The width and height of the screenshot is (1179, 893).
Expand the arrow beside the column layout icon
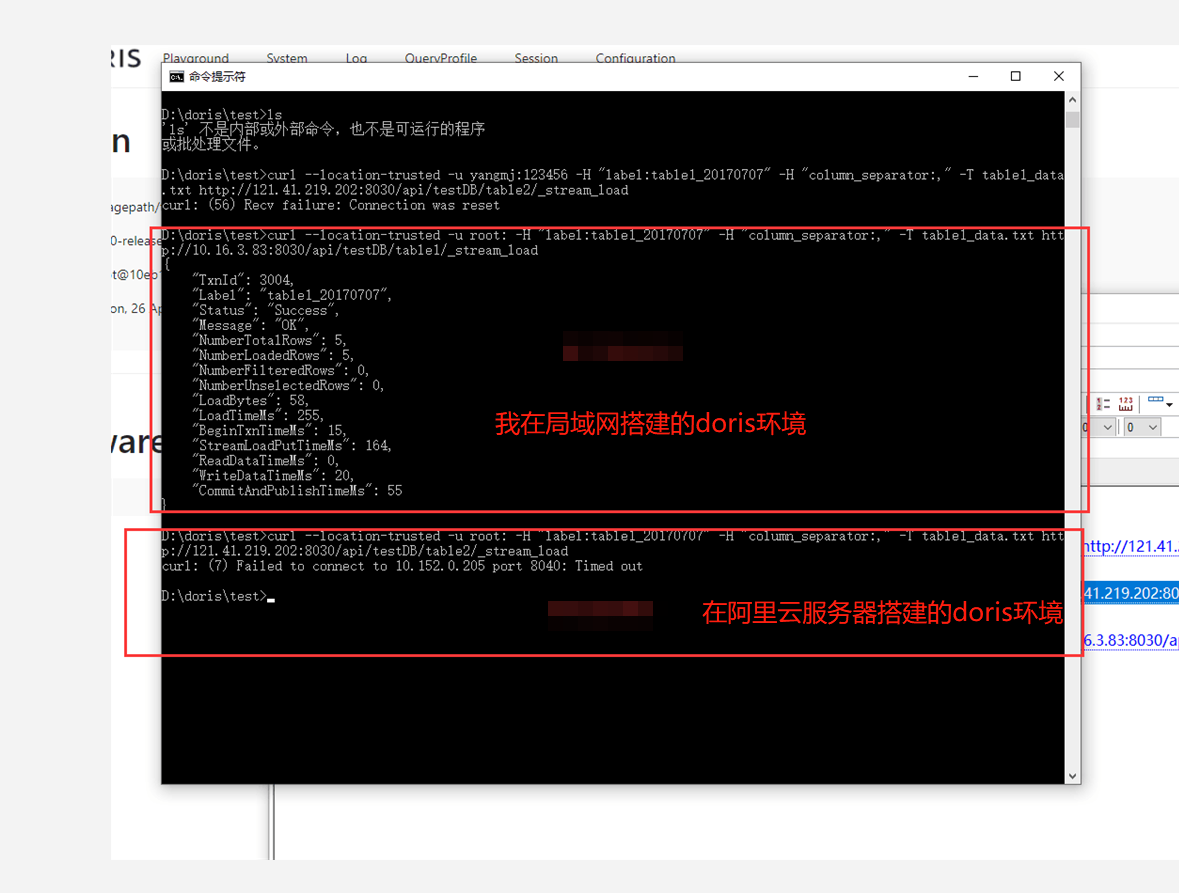point(1169,405)
